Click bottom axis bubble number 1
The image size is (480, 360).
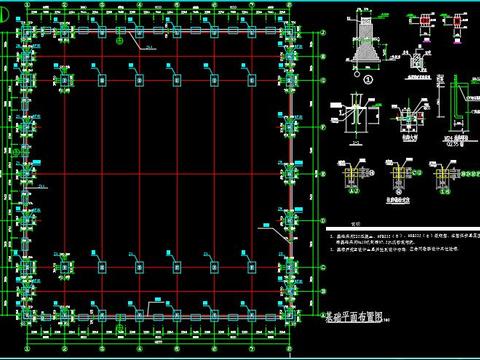coord(27,349)
